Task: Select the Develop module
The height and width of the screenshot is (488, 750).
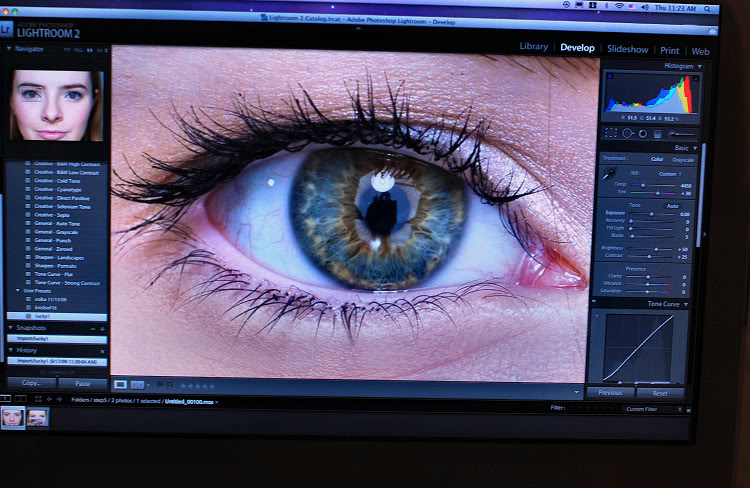Action: click(577, 48)
